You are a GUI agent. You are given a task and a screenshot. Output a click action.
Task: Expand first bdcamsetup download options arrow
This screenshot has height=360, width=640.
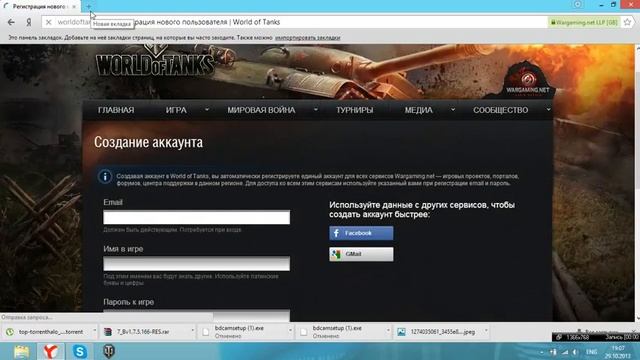[x=290, y=330]
